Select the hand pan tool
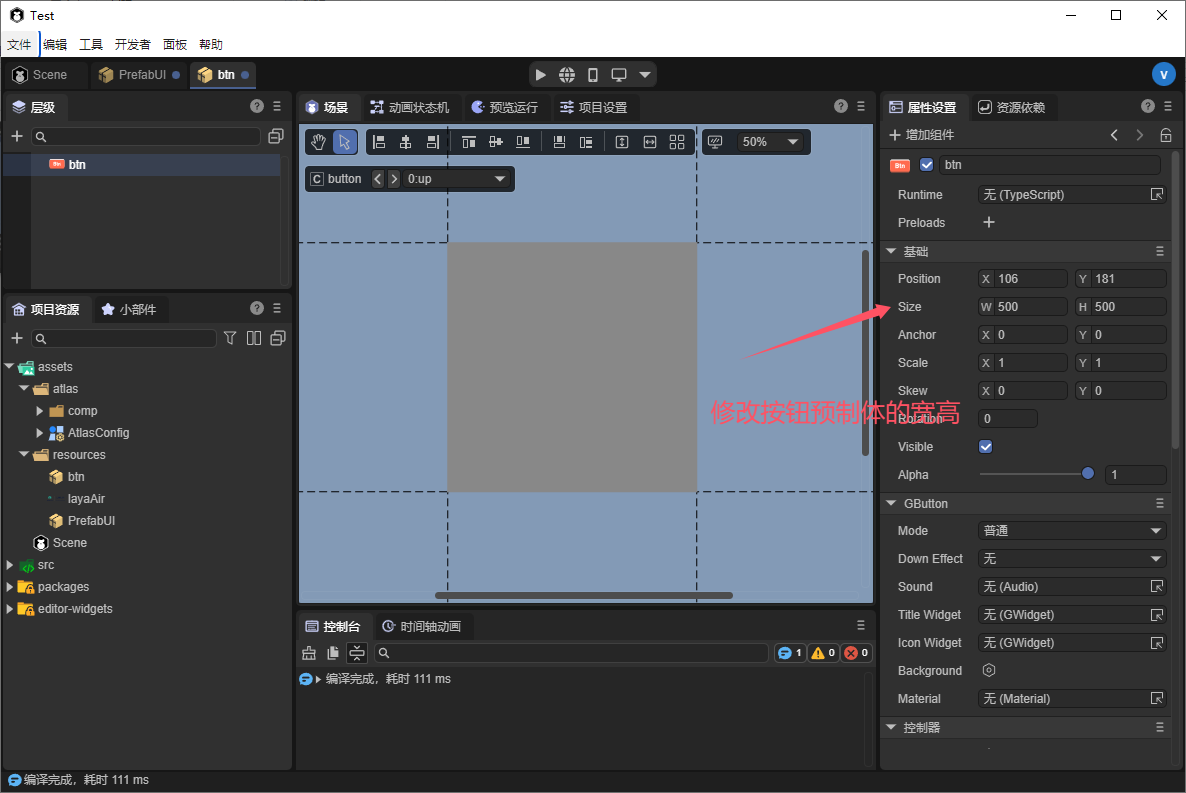The height and width of the screenshot is (793, 1186). click(318, 142)
